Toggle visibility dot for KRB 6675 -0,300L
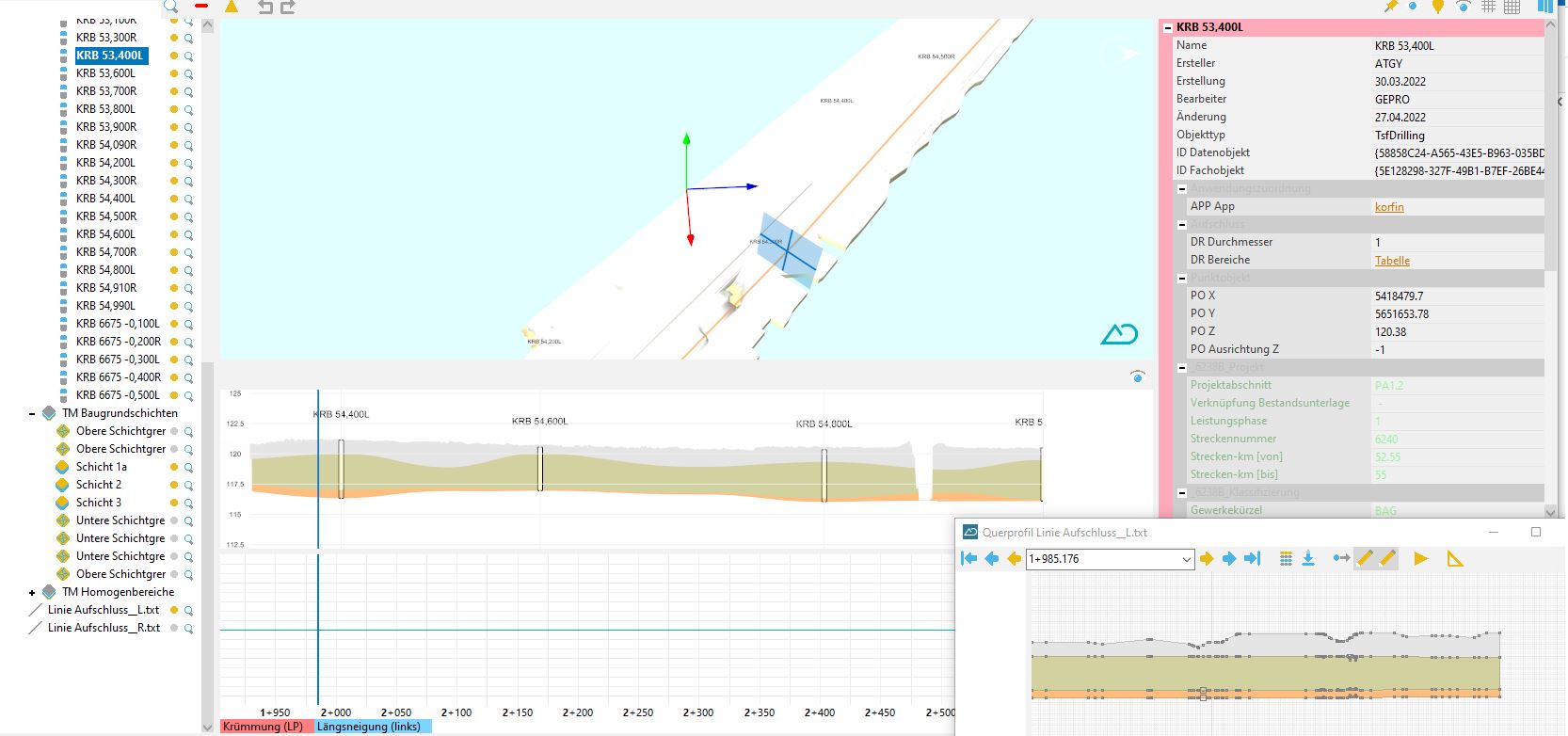This screenshot has height=736, width=1568. coord(174,360)
